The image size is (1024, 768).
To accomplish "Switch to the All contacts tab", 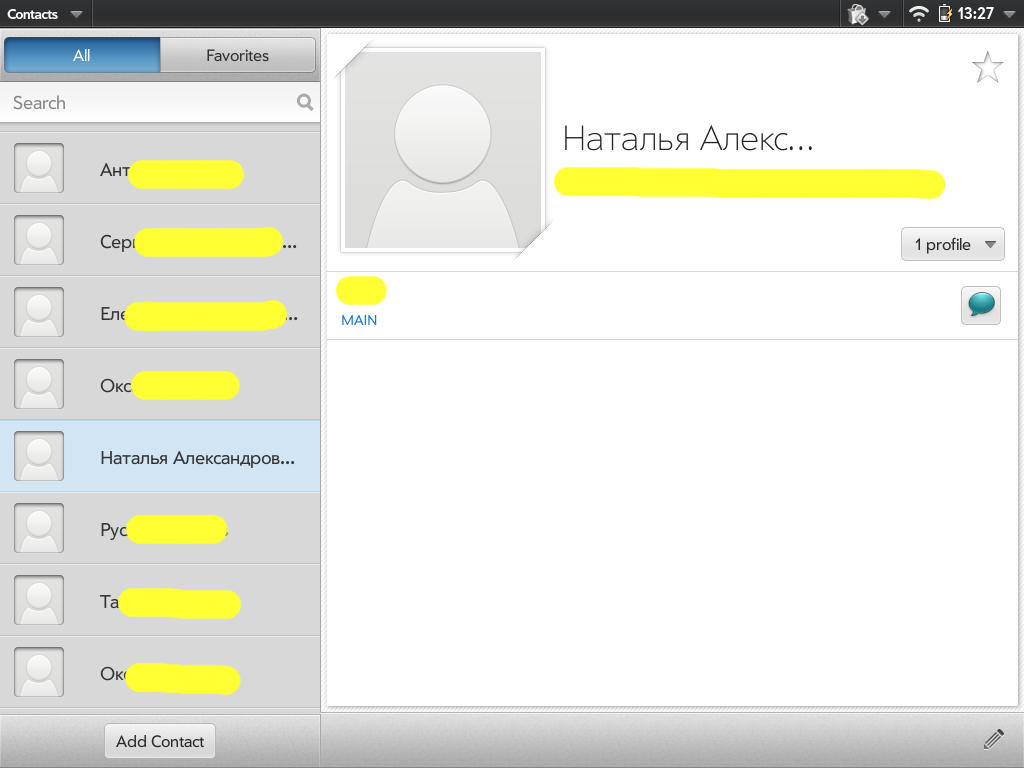I will (x=82, y=56).
